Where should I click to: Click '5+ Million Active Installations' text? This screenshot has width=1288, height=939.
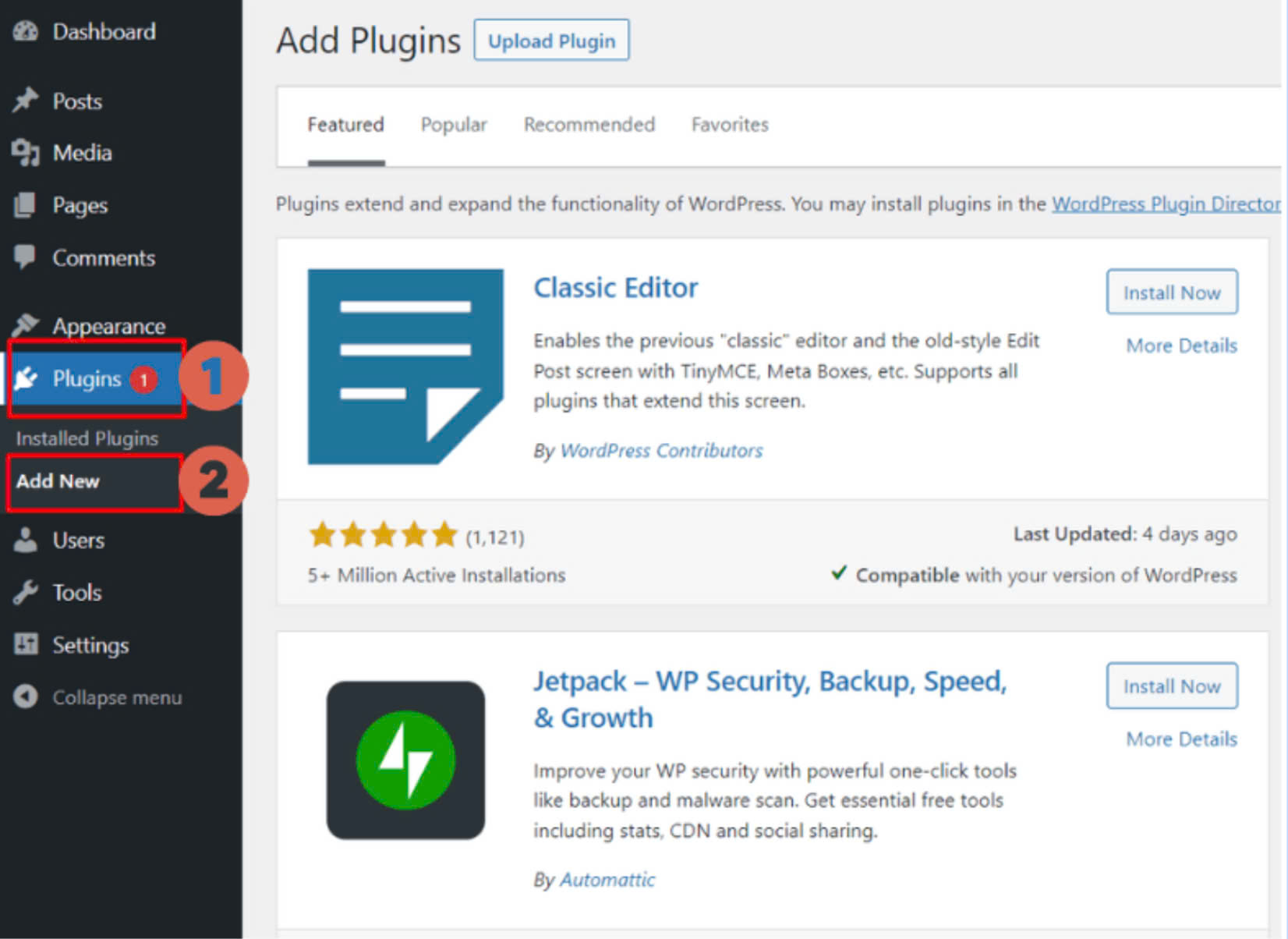(x=437, y=576)
